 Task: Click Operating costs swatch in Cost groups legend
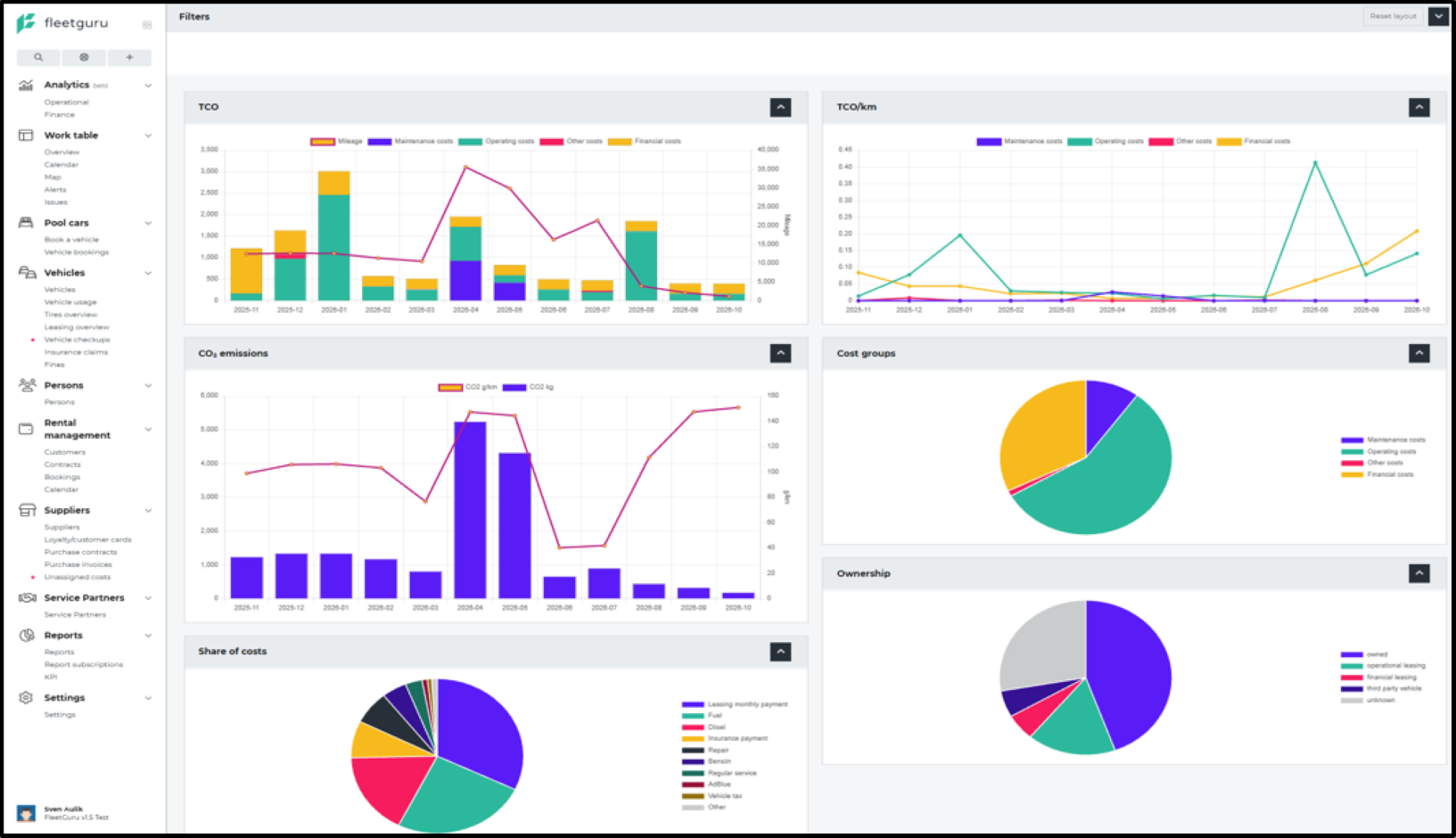tap(1352, 452)
